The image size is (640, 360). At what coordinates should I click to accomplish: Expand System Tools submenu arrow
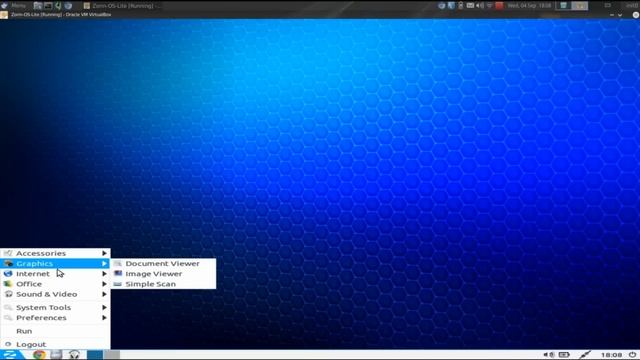point(104,307)
